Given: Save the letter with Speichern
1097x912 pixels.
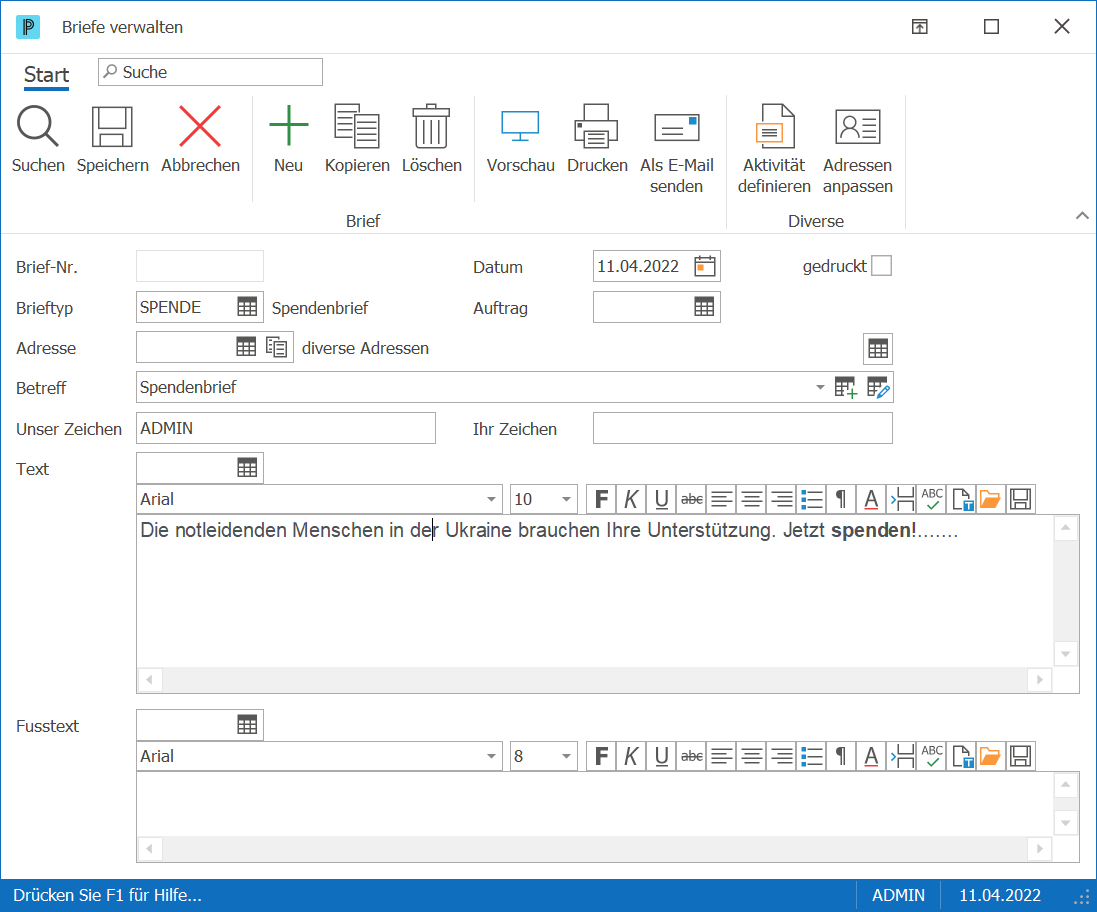Looking at the screenshot, I should pyautogui.click(x=113, y=139).
